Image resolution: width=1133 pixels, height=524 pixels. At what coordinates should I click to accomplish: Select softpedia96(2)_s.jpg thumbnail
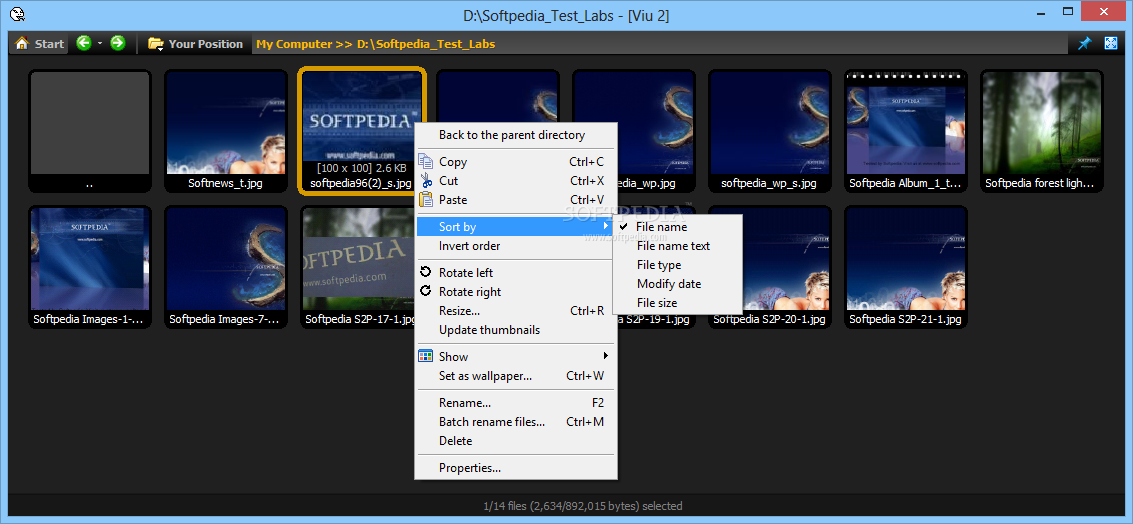click(361, 131)
